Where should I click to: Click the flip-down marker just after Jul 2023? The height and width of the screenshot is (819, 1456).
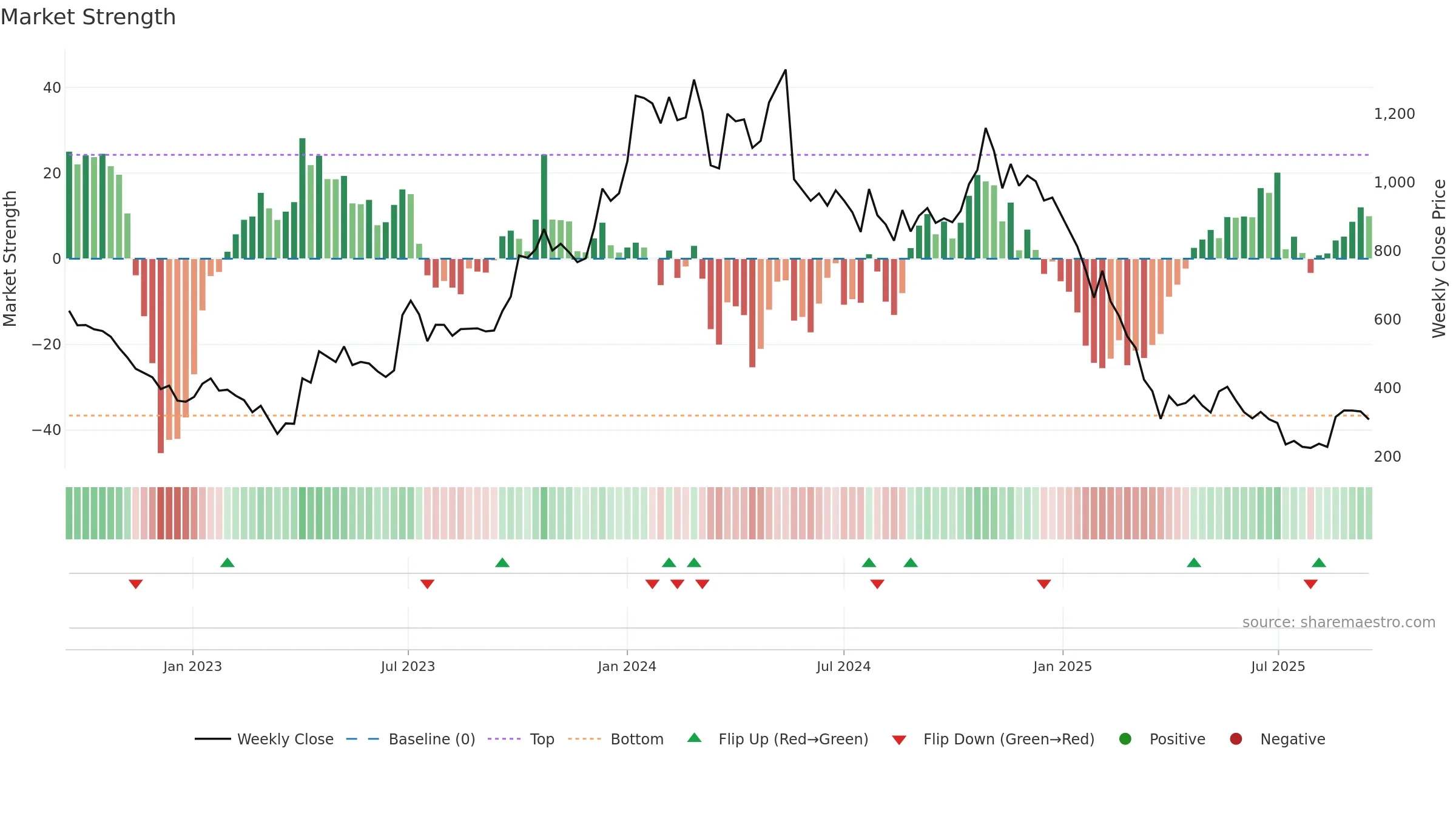(427, 584)
